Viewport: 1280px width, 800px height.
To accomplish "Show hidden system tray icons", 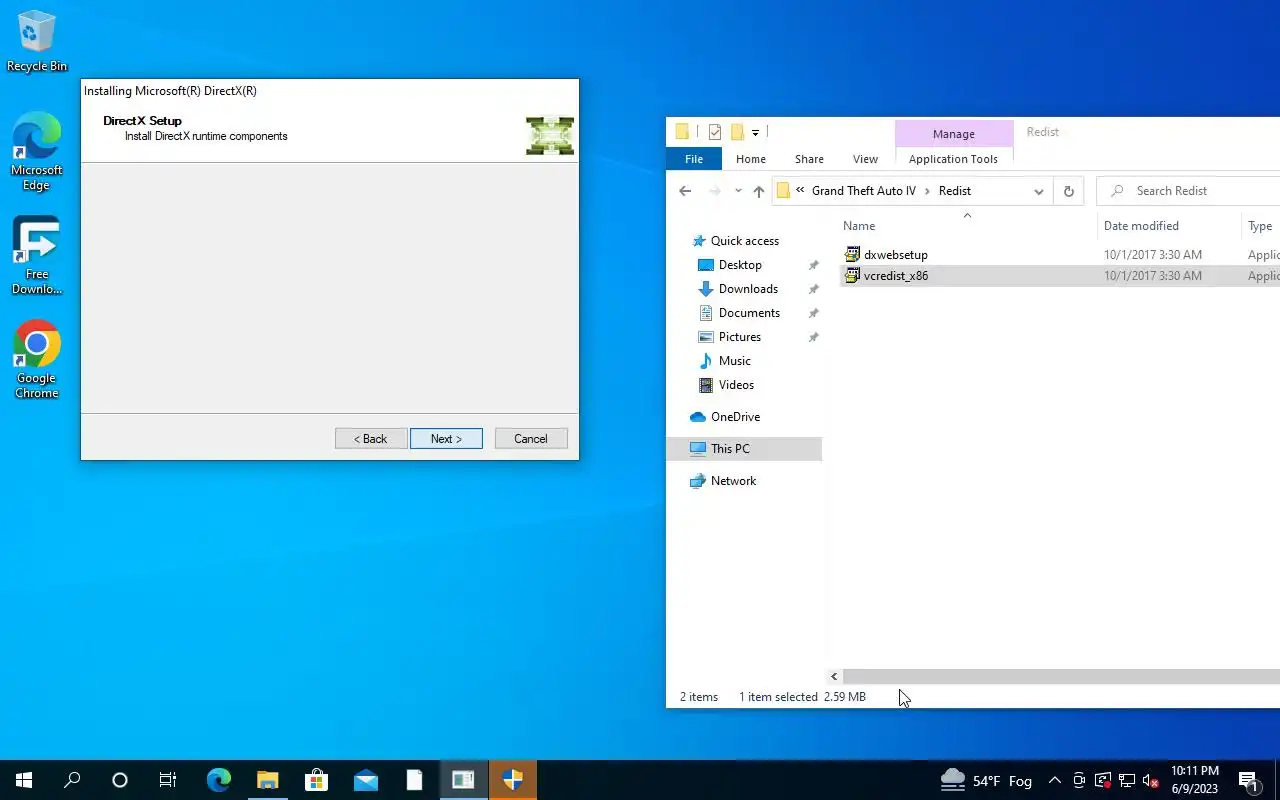I will tap(1054, 780).
